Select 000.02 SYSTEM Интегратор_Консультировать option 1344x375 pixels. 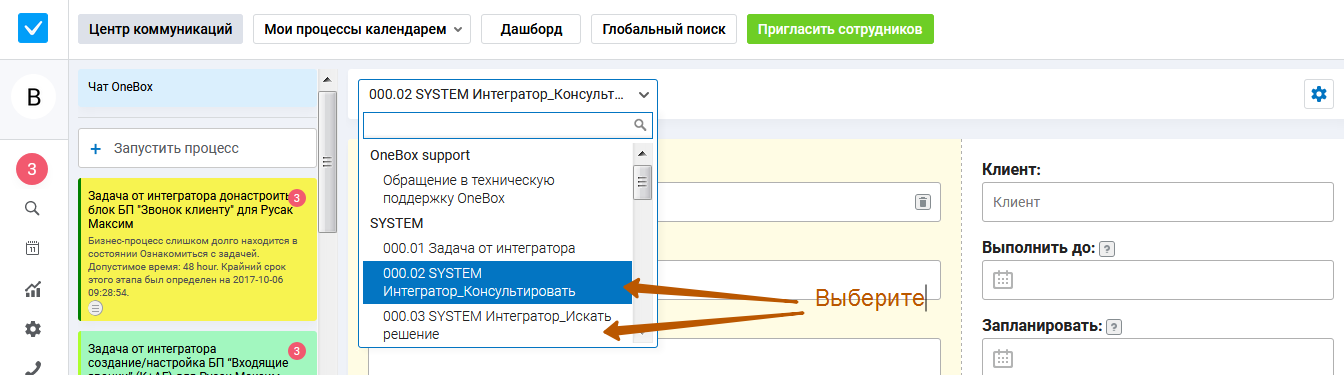coord(497,282)
